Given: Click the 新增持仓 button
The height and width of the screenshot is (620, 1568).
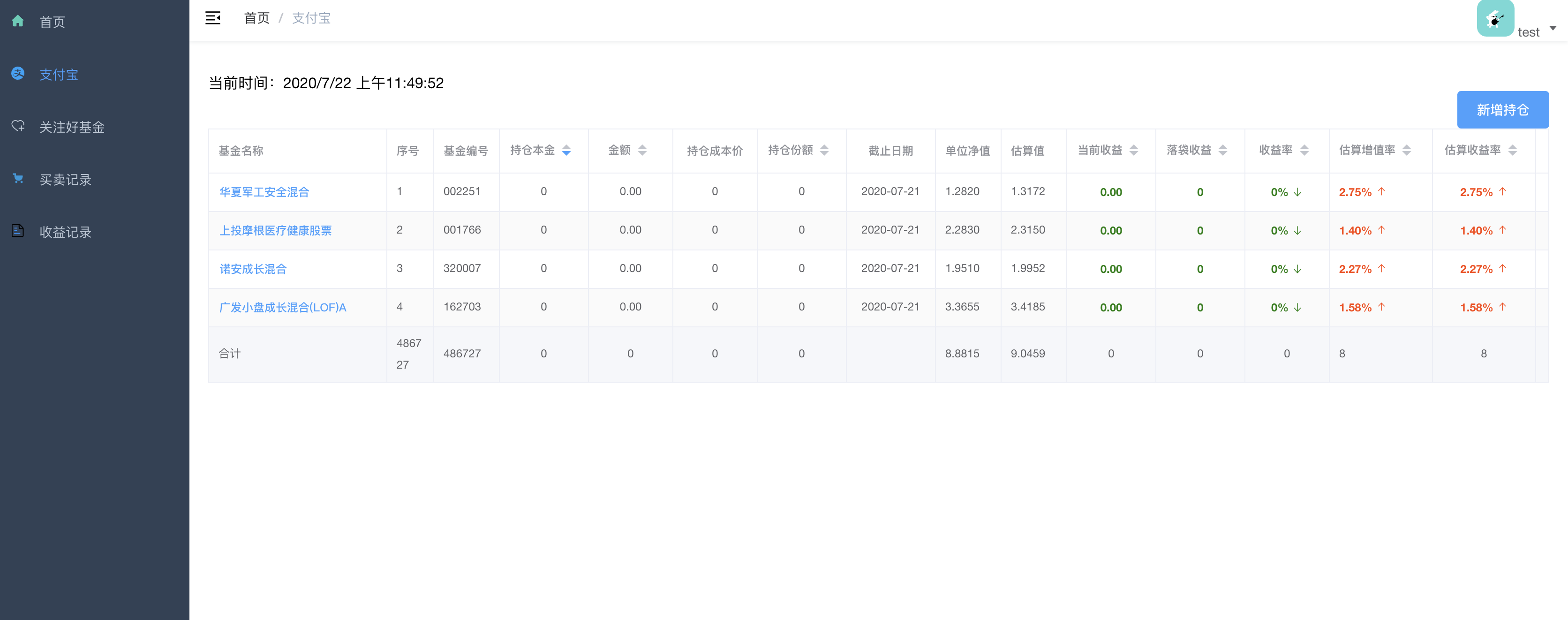Looking at the screenshot, I should (1502, 110).
